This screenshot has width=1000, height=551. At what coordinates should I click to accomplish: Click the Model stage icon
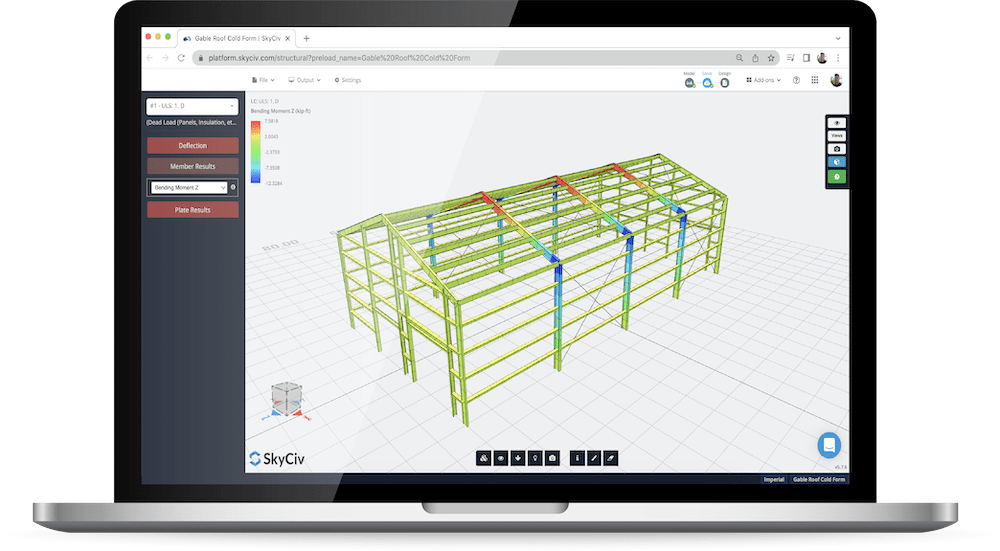pyautogui.click(x=689, y=83)
